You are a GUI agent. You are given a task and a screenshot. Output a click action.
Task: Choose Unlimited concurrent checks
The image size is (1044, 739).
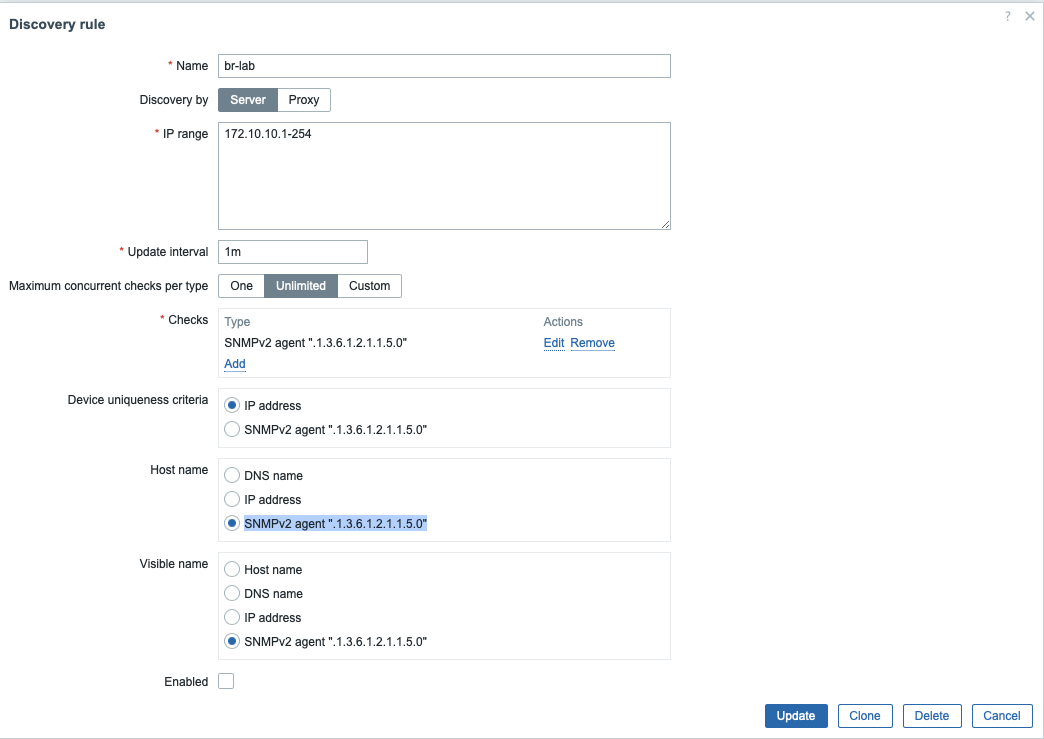301,286
